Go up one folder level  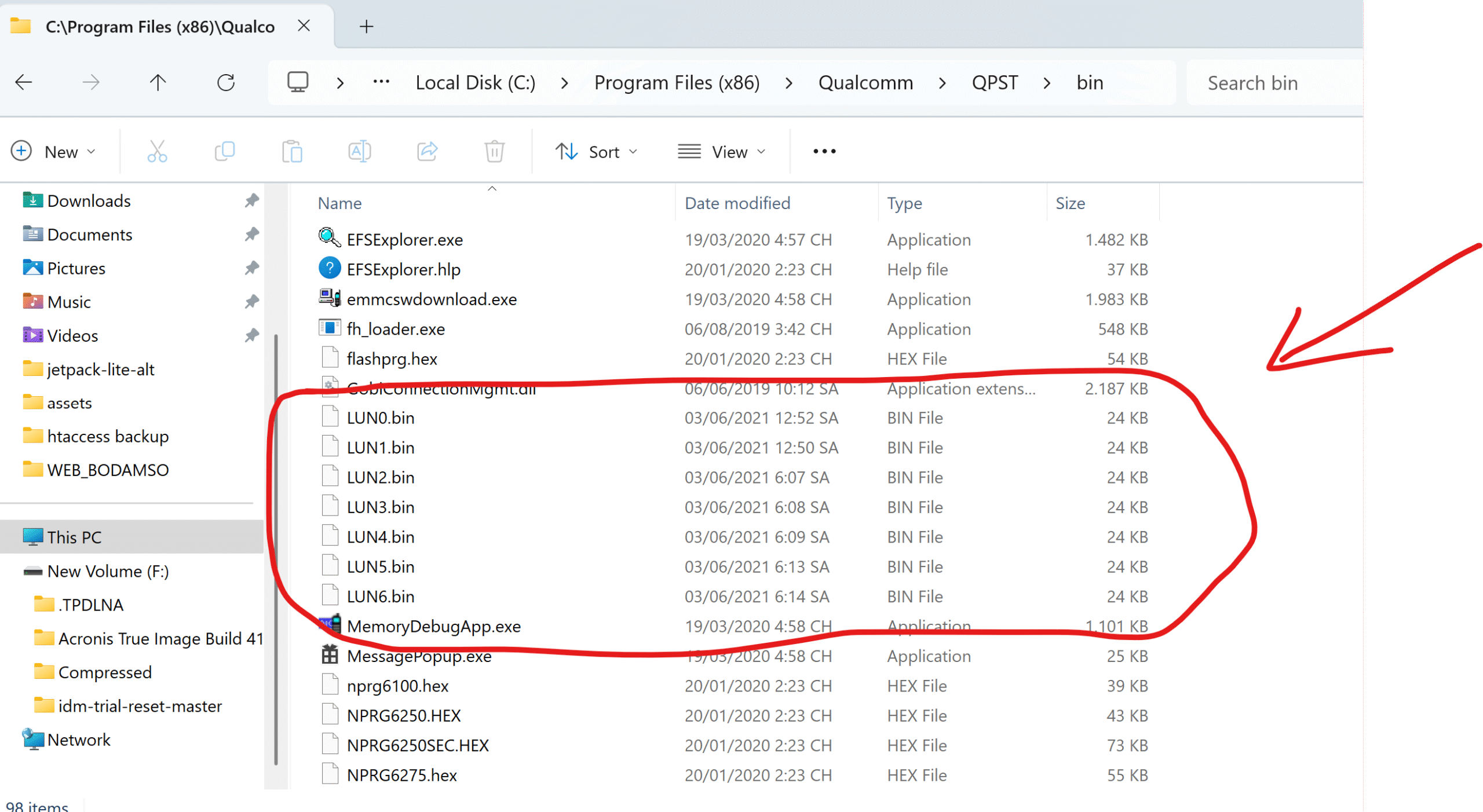coord(158,83)
